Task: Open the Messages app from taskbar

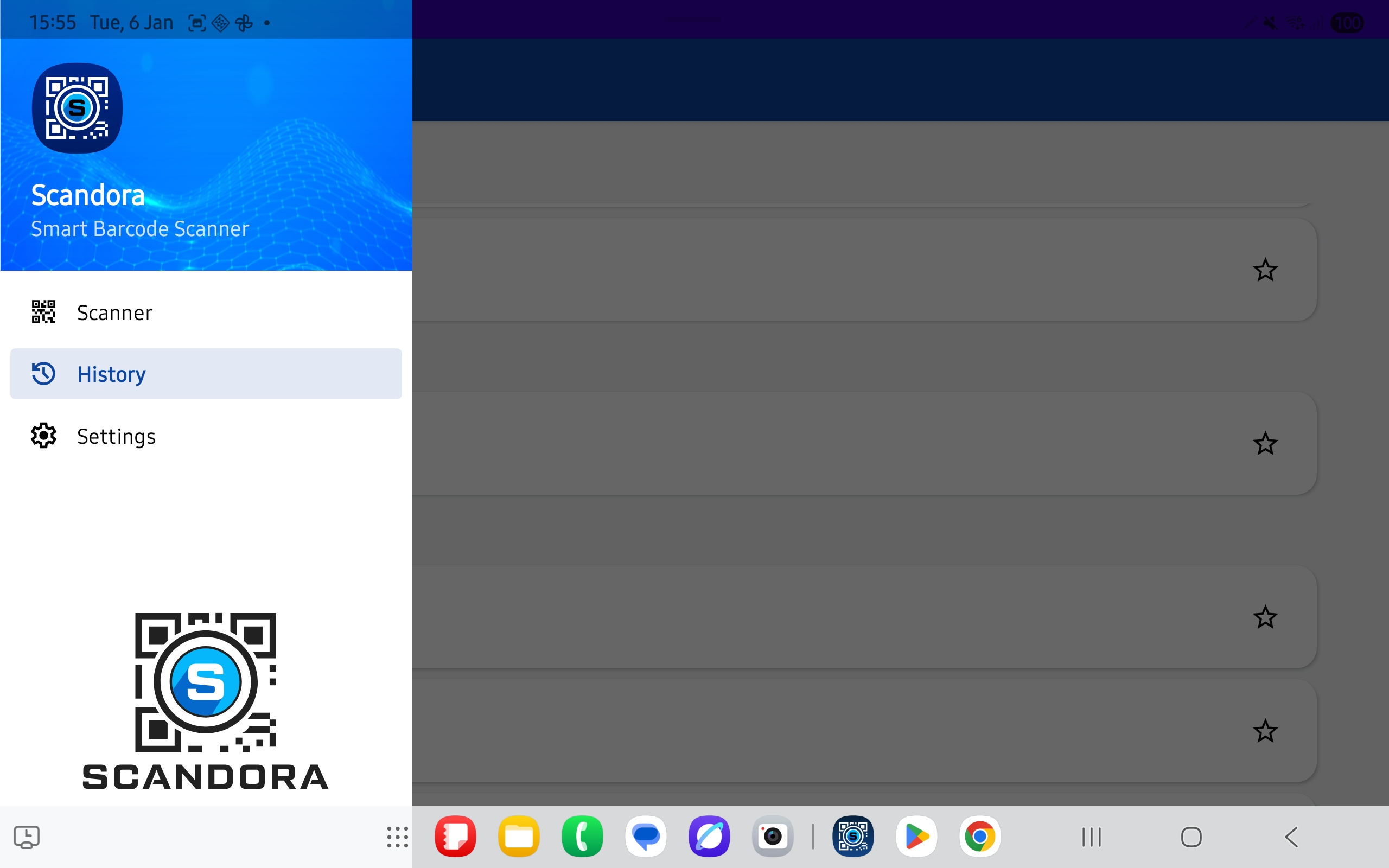Action: coord(646,837)
